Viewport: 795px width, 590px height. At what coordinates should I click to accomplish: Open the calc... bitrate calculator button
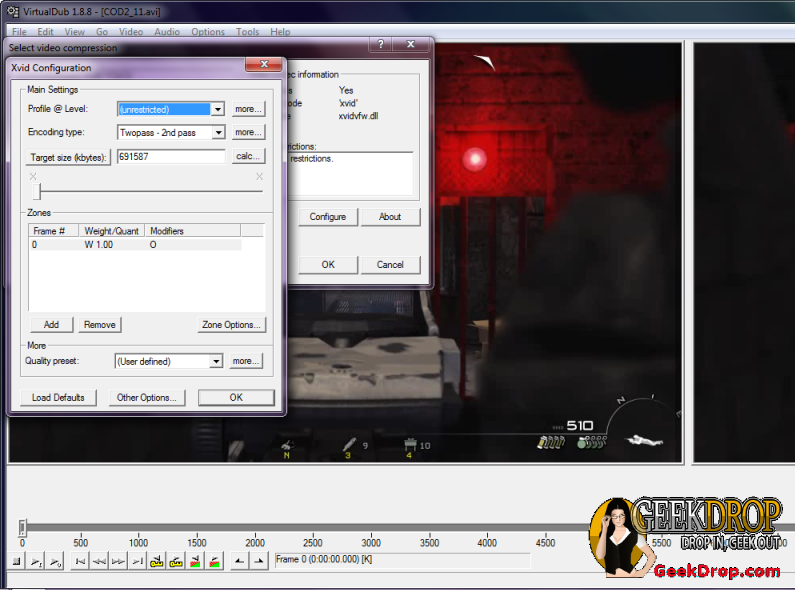247,156
